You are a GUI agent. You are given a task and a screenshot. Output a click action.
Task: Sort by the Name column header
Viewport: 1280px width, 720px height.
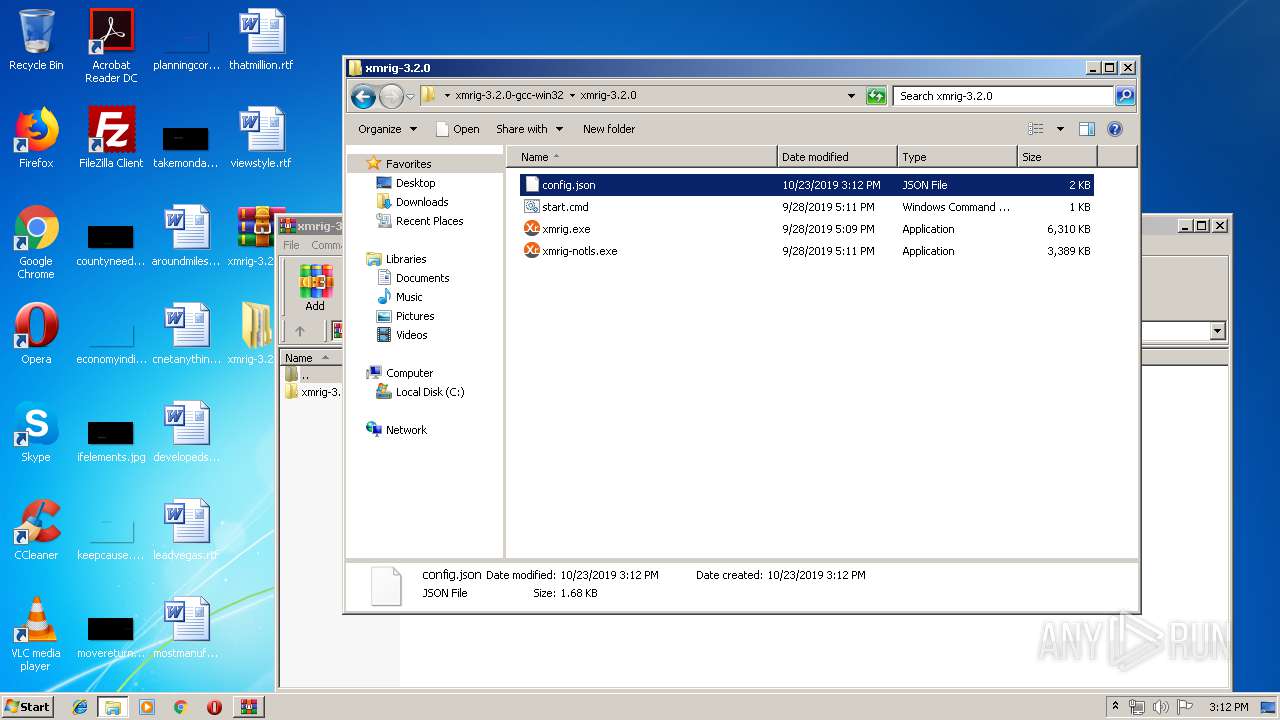click(642, 157)
